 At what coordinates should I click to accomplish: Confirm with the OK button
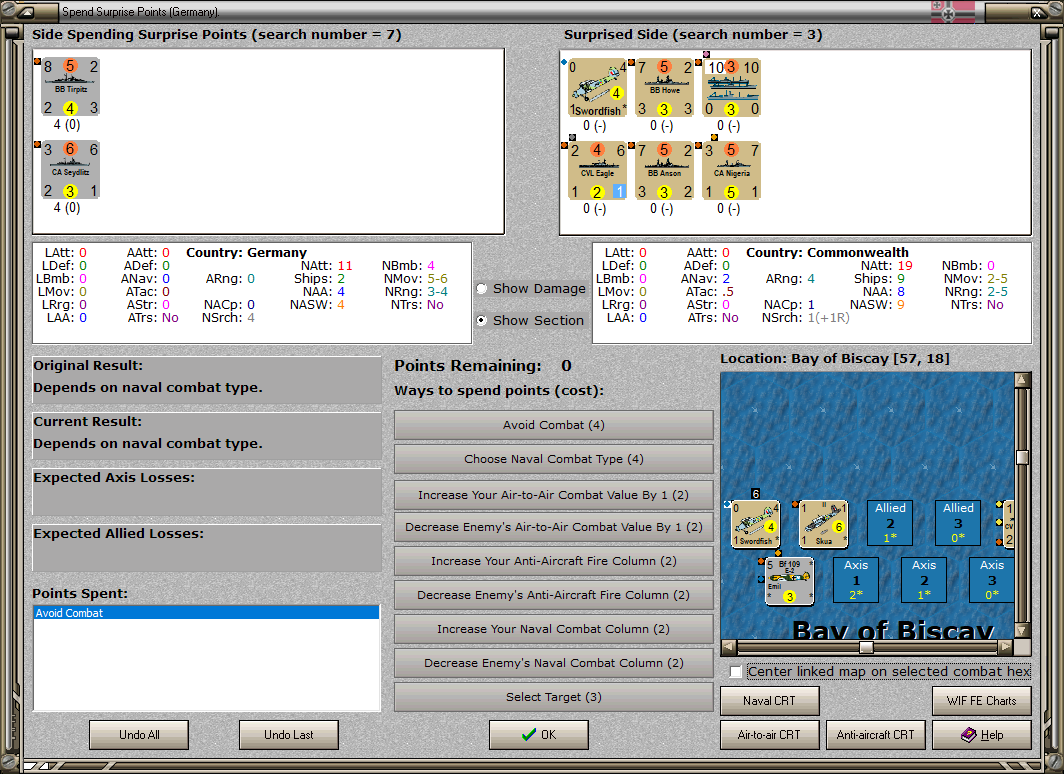click(539, 735)
